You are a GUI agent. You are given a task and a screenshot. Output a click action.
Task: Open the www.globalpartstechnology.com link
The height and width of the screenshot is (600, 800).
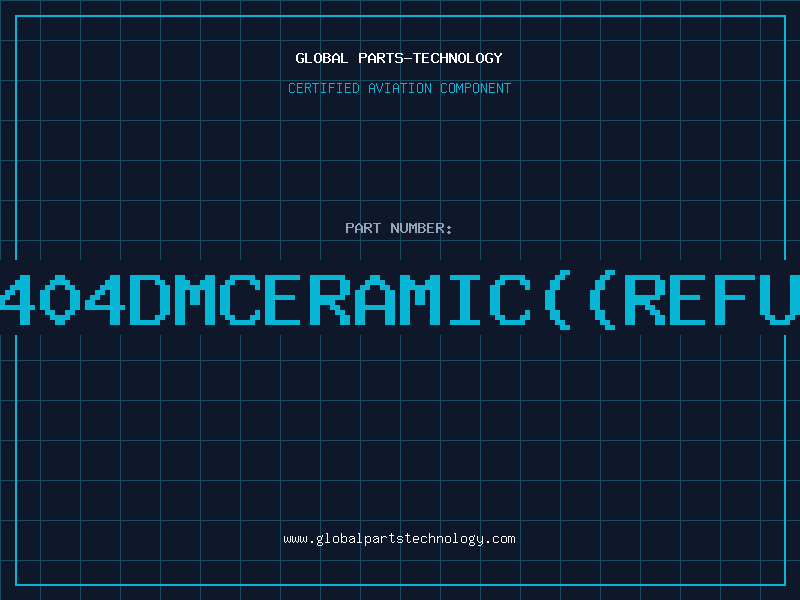(399, 539)
